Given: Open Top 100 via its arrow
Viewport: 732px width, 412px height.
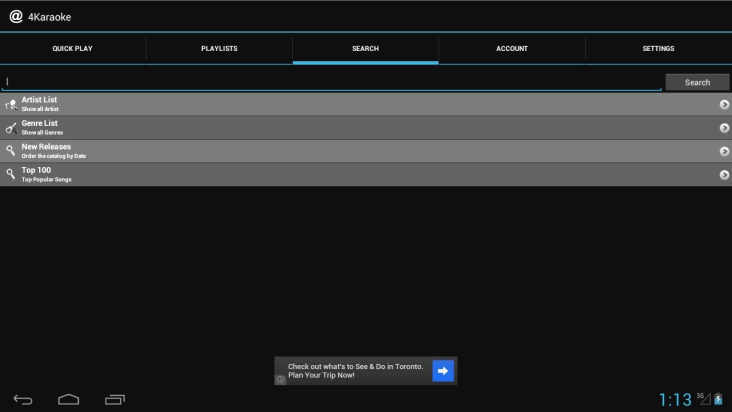Looking at the screenshot, I should click(724, 175).
